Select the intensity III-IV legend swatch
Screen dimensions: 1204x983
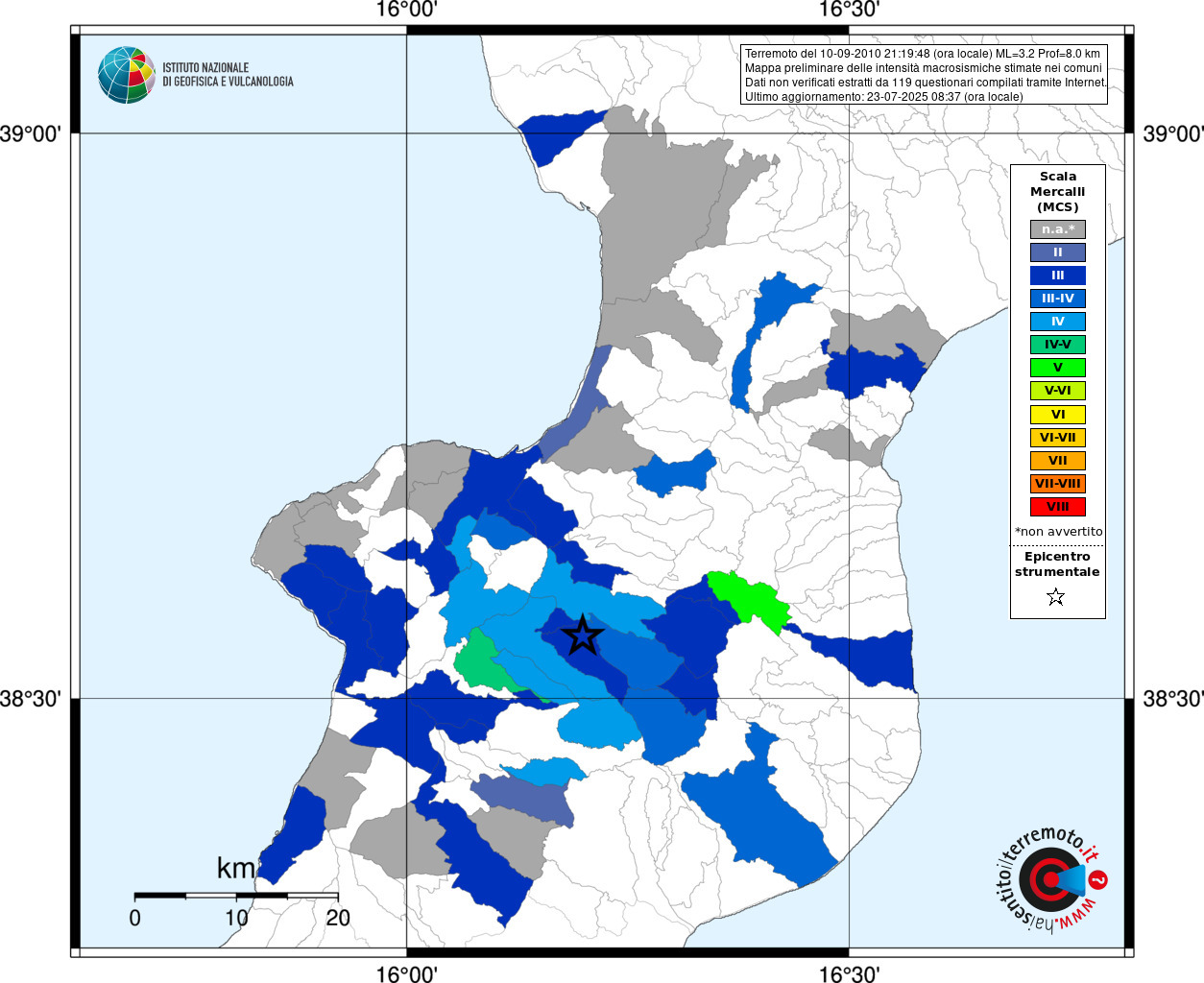[1058, 299]
